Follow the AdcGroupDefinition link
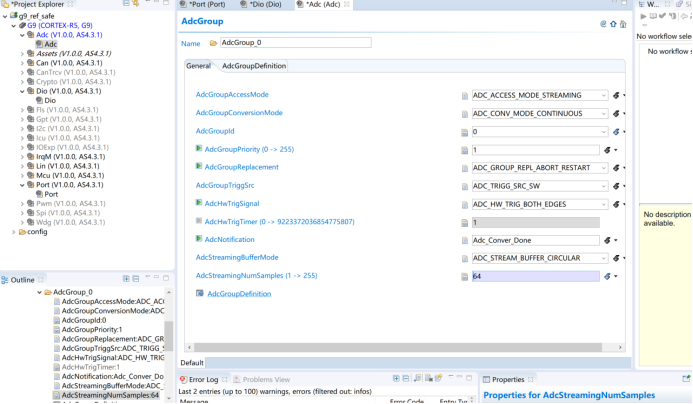The height and width of the screenshot is (404, 693). (x=239, y=294)
